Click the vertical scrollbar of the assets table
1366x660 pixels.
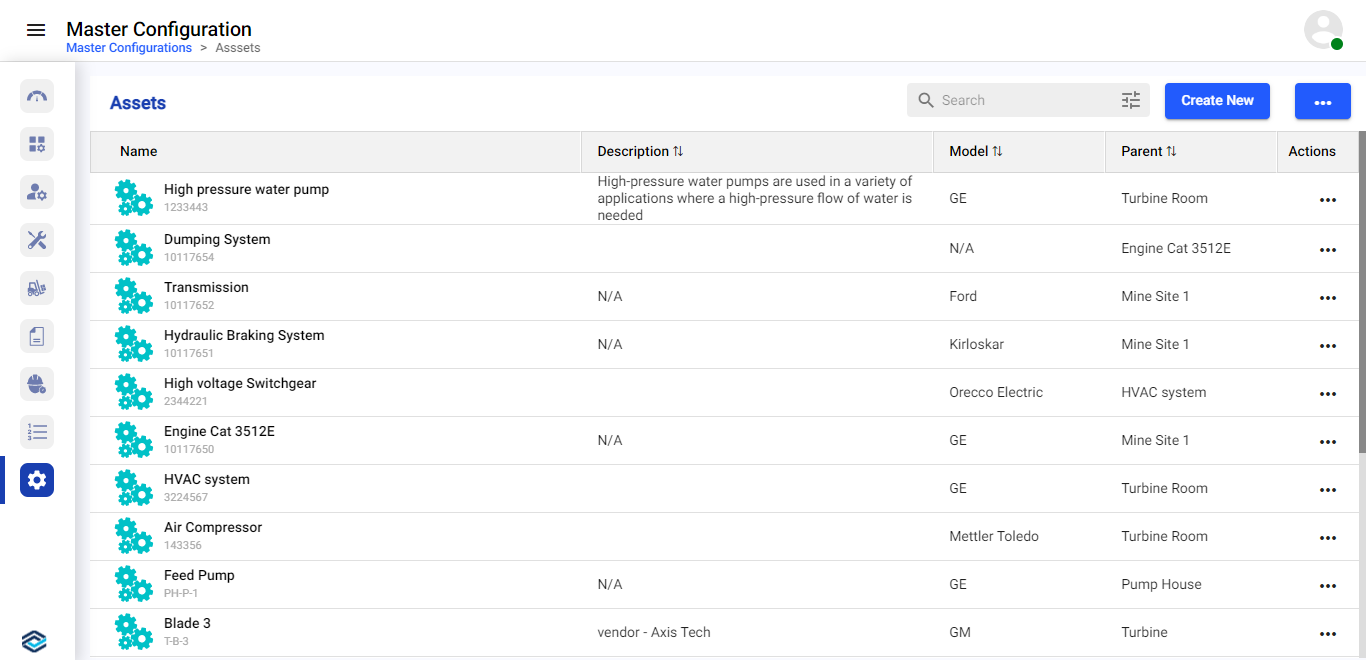[1361, 300]
